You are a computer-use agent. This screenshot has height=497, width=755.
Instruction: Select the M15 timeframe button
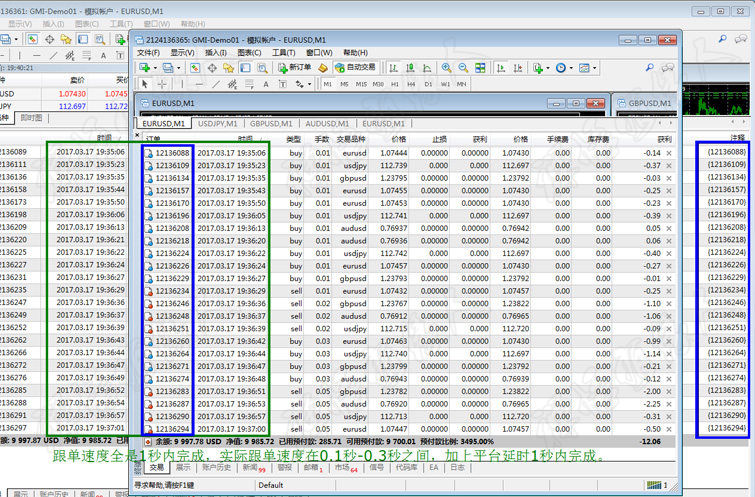point(361,84)
